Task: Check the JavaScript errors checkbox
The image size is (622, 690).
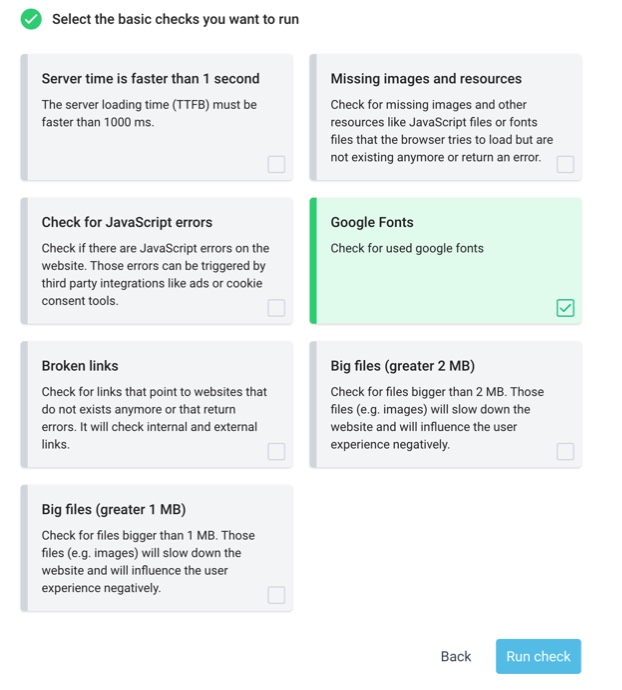Action: (276, 308)
